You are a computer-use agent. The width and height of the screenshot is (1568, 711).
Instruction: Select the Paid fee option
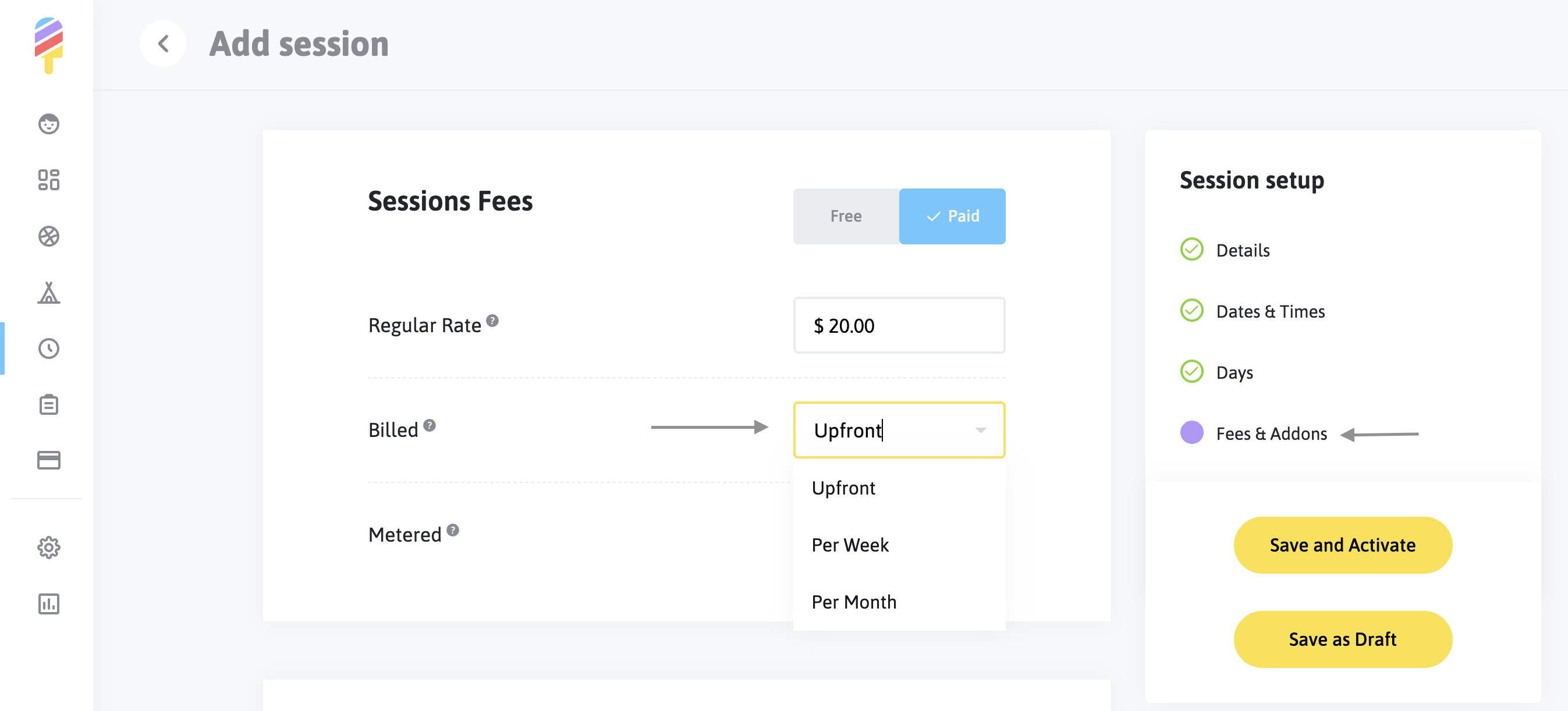tap(952, 216)
